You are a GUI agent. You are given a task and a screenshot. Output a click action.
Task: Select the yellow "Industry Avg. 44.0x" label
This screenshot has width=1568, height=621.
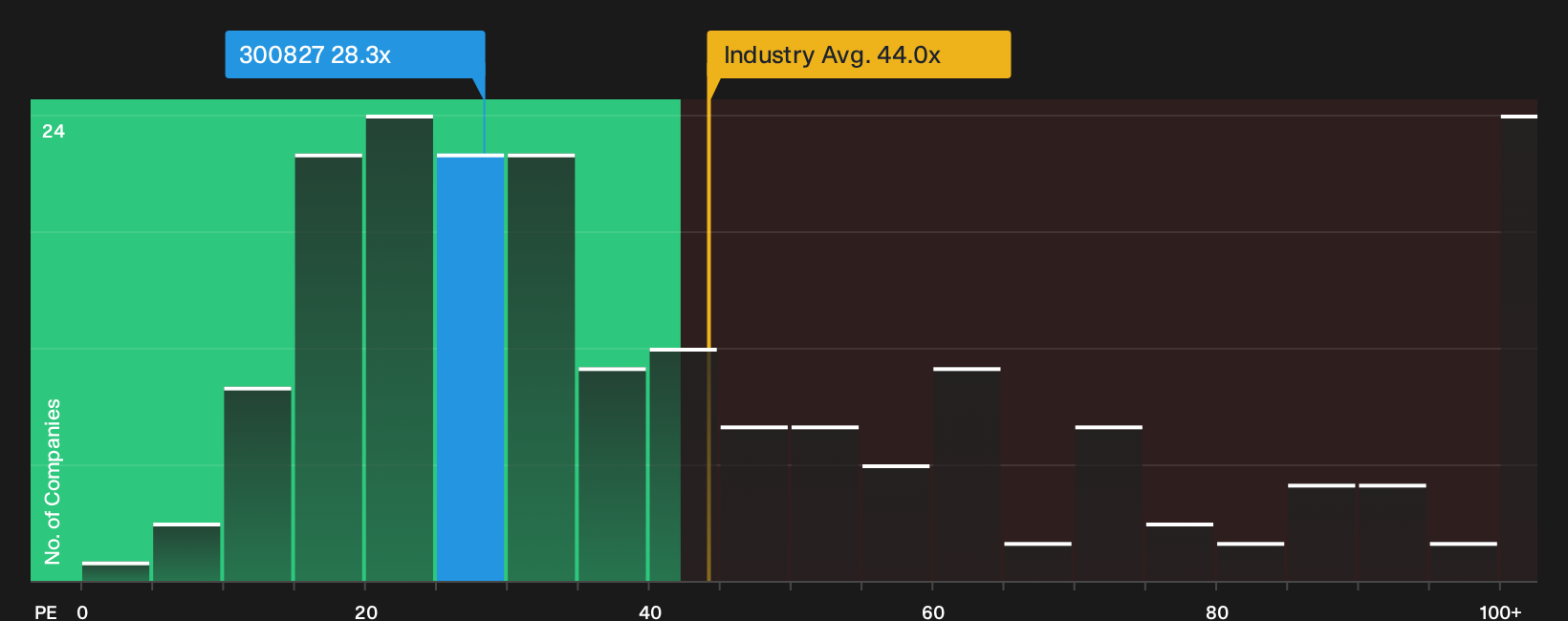tap(859, 54)
